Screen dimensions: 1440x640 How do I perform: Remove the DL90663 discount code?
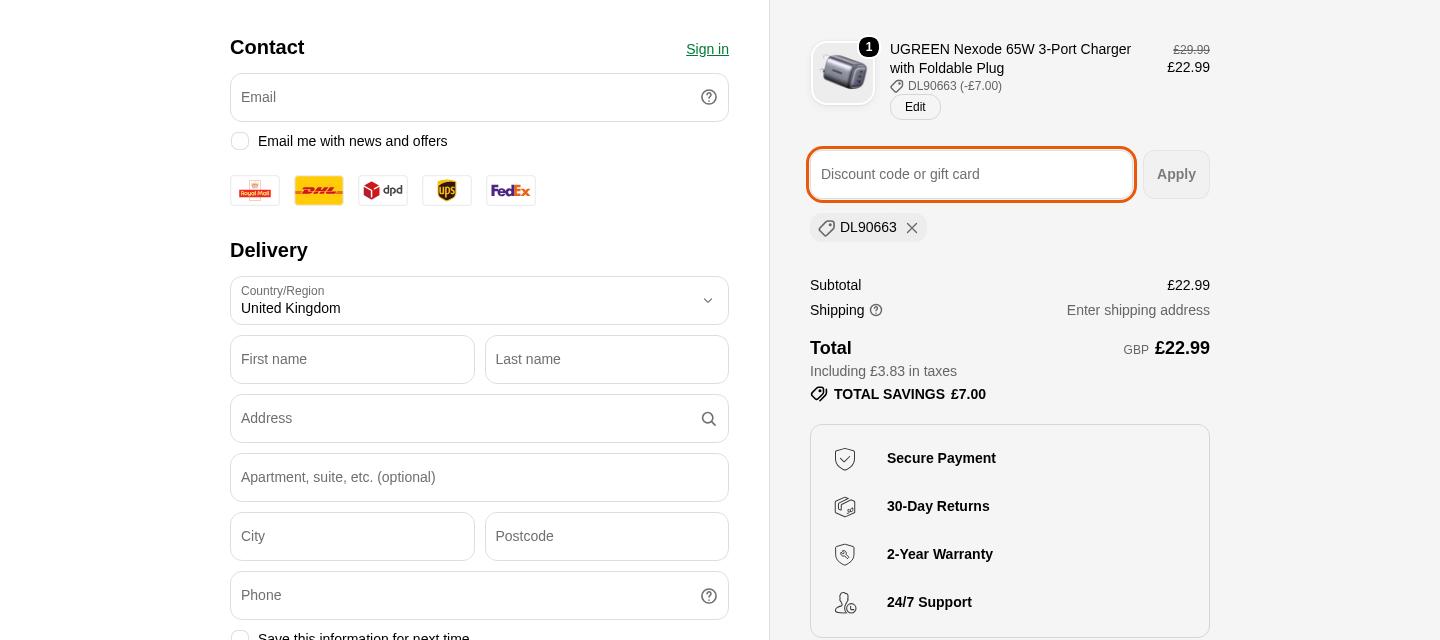click(912, 228)
